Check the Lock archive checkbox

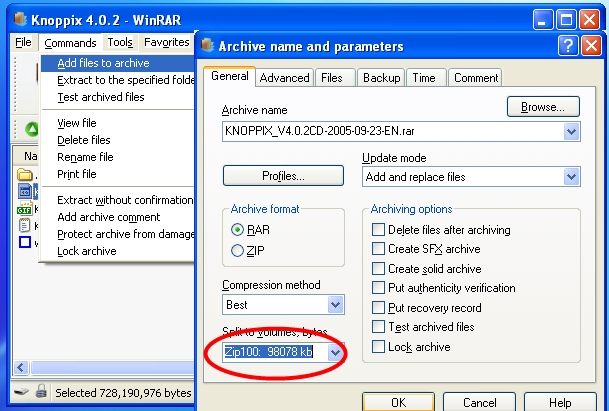[378, 347]
